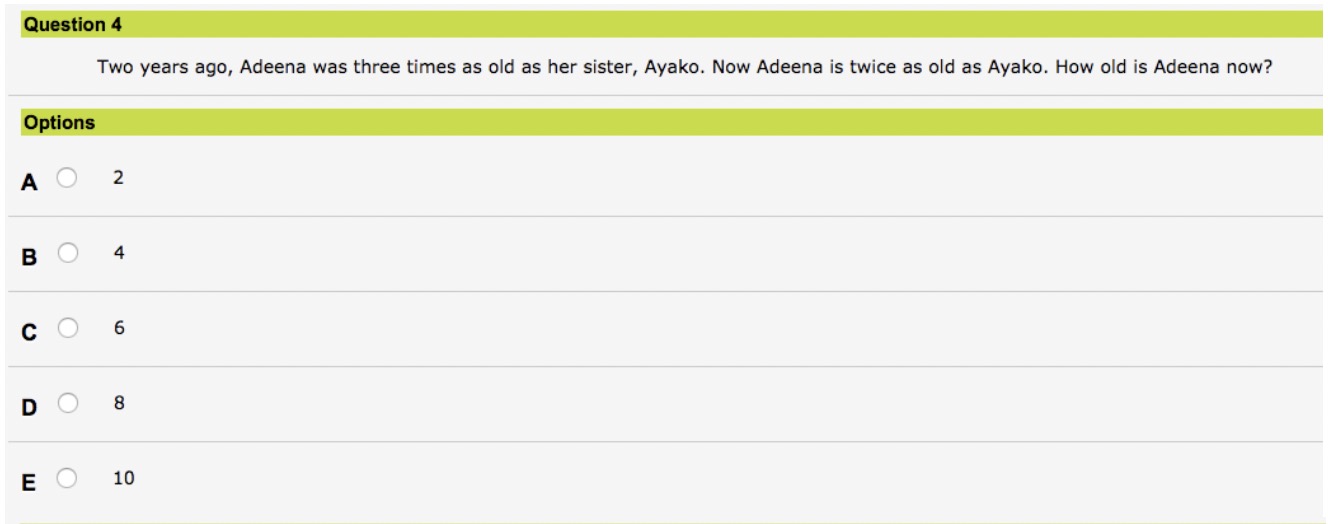1328x524 pixels.
Task: Click the bold letter E label
Action: (x=30, y=482)
